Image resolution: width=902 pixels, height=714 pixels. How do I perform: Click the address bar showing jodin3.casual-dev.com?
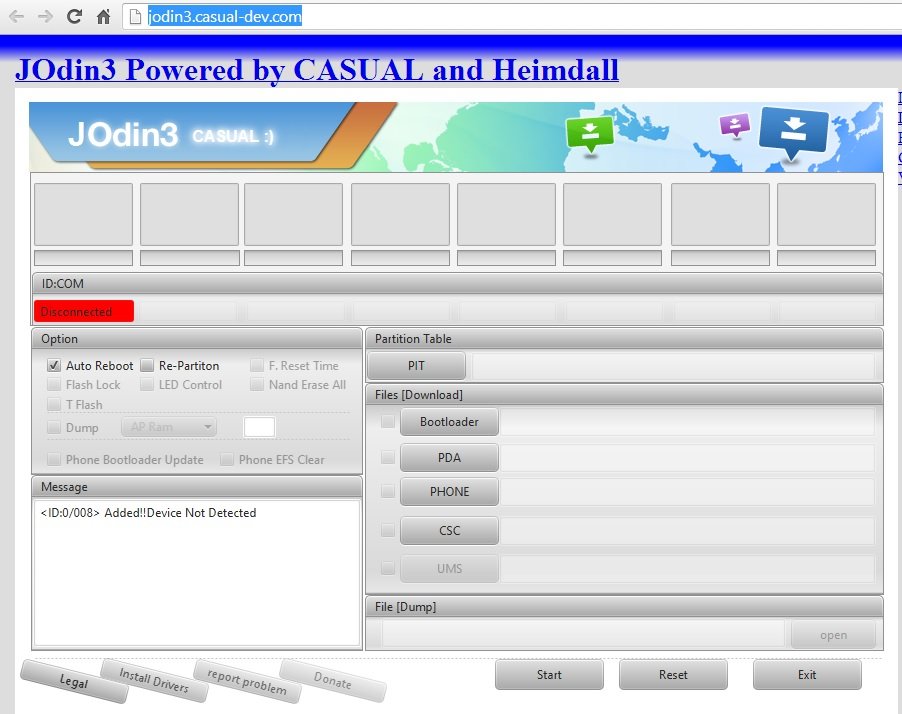(512, 17)
